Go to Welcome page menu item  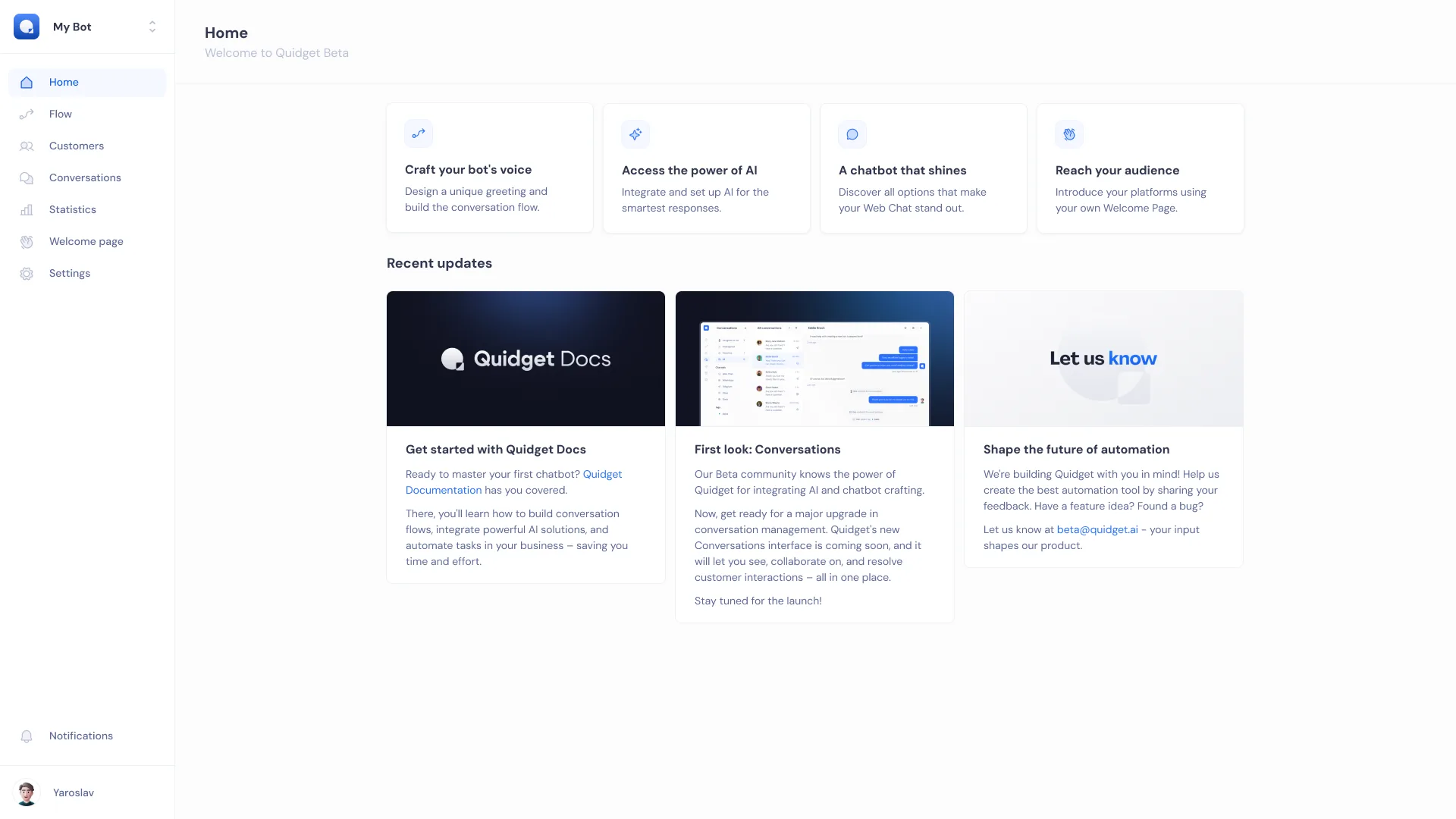point(86,242)
